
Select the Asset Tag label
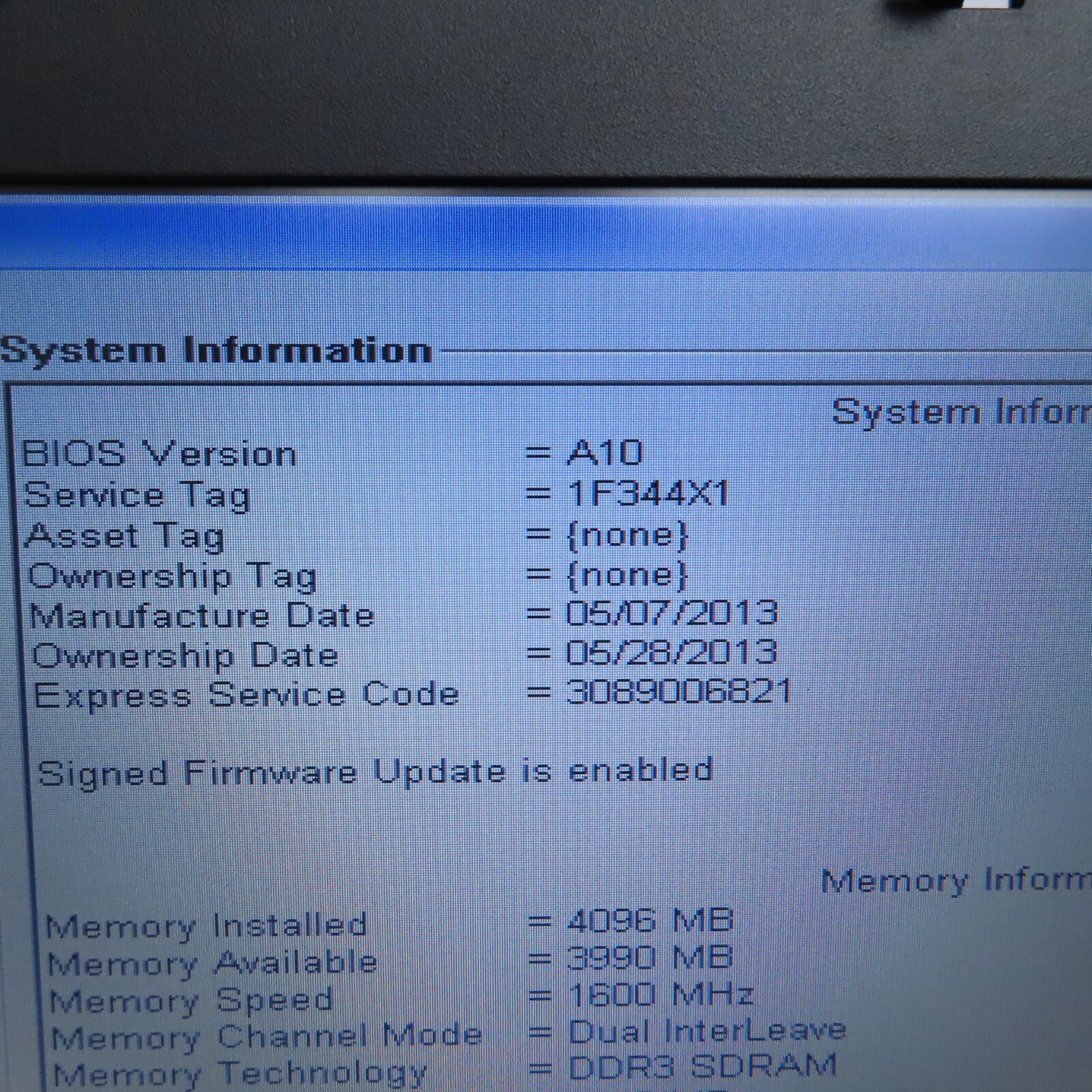coord(125,536)
